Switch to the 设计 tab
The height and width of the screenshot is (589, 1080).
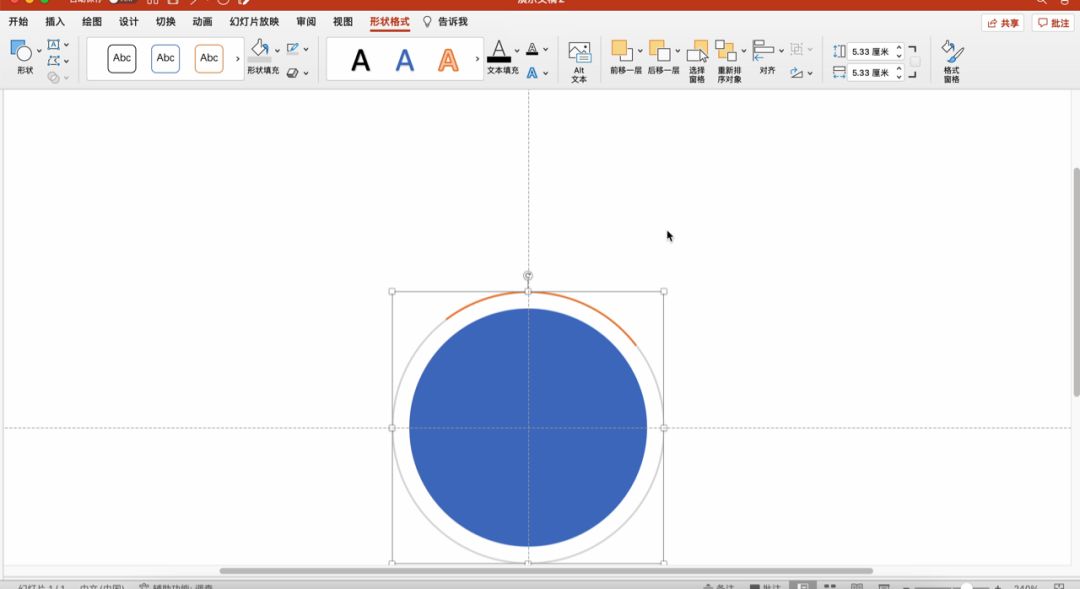click(129, 22)
